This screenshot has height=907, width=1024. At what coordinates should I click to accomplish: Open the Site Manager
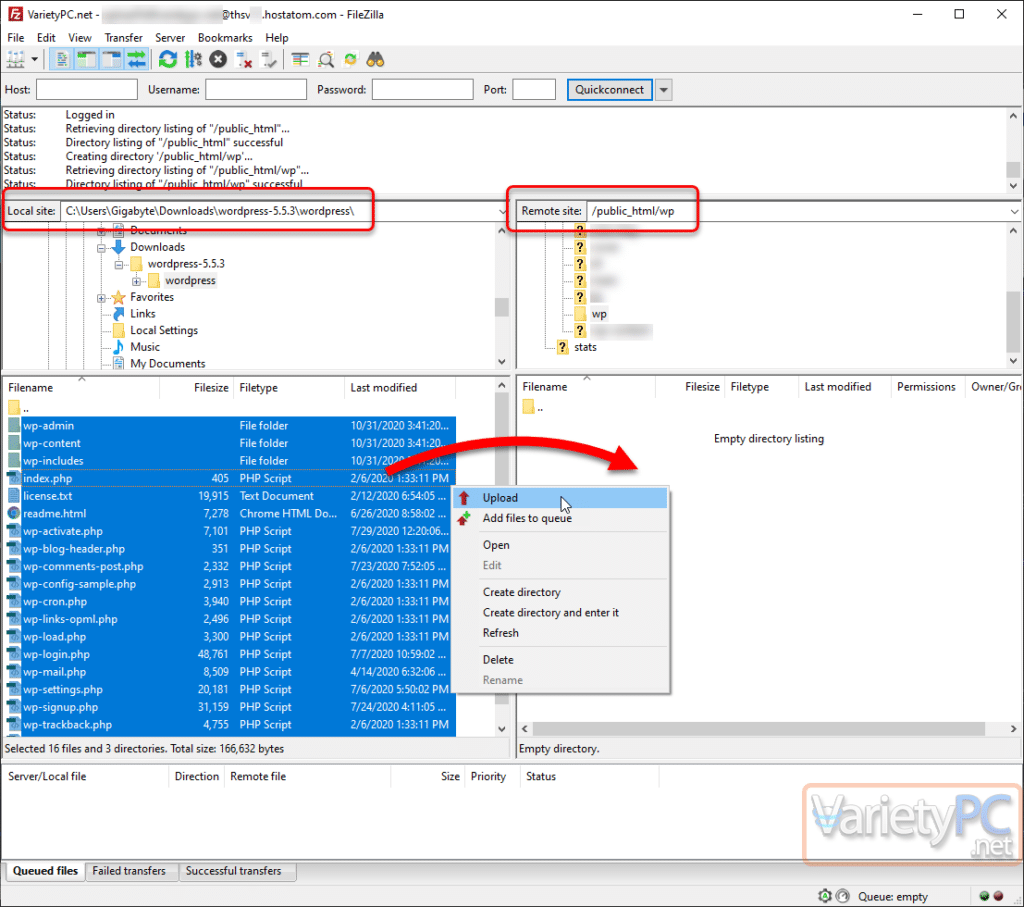pos(15,60)
